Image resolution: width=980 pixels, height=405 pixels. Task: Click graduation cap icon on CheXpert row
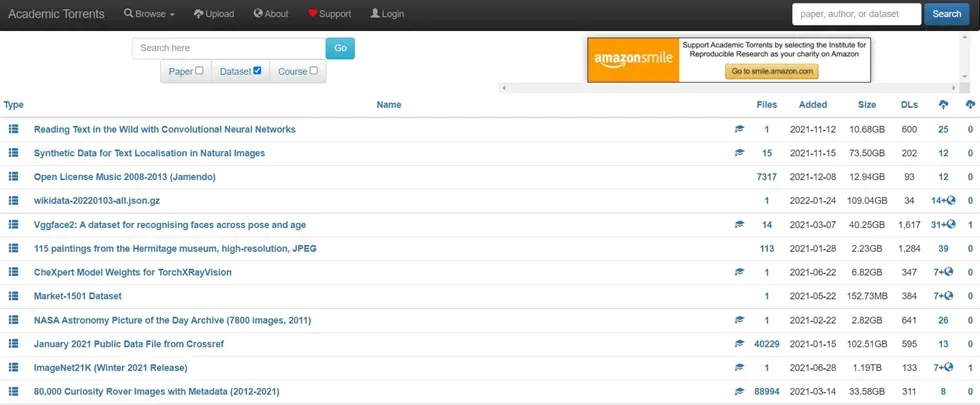click(740, 272)
